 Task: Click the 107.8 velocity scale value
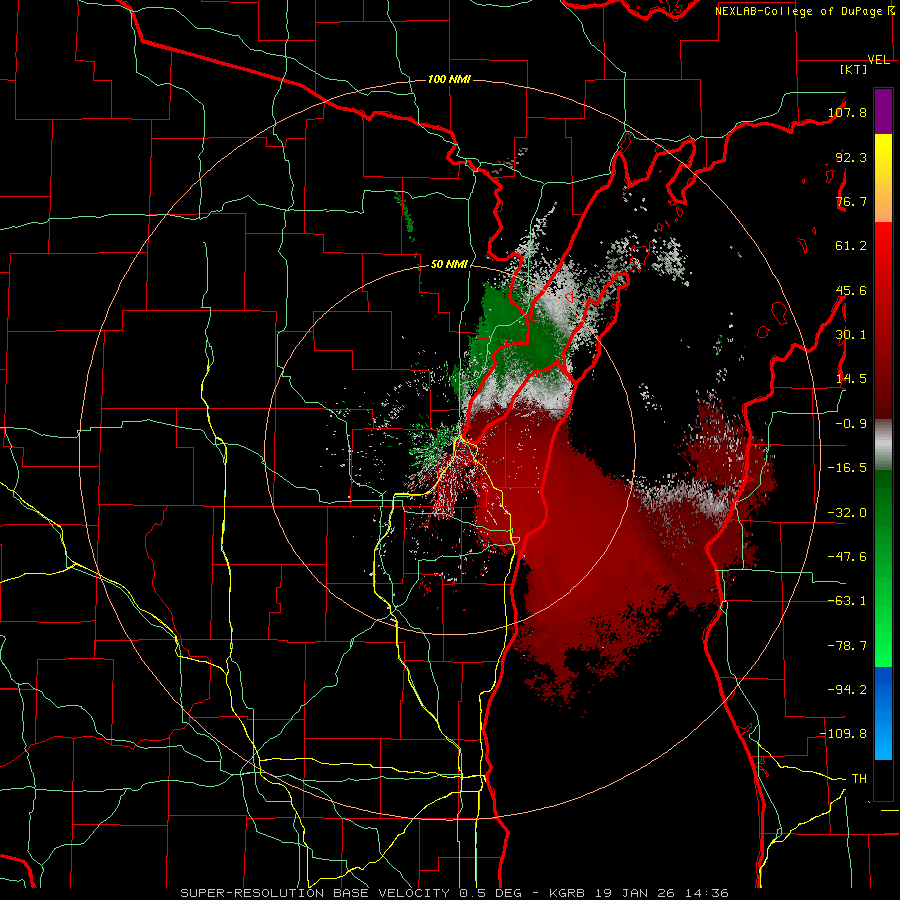pos(847,112)
